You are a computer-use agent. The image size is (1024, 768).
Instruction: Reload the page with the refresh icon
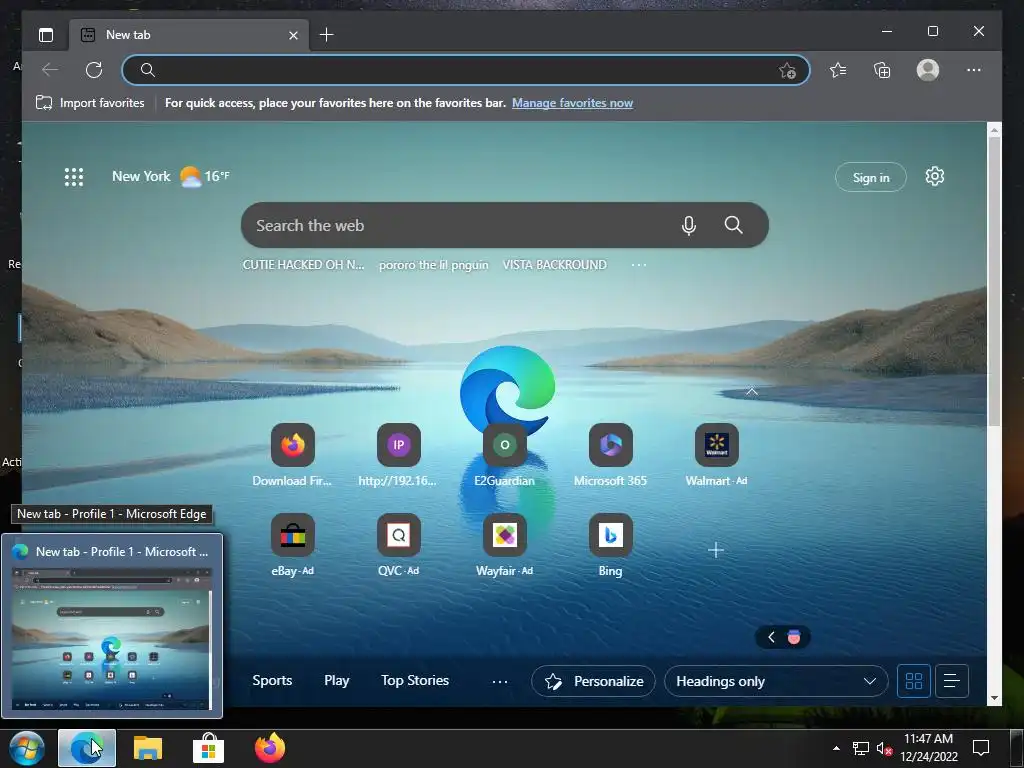pyautogui.click(x=94, y=70)
